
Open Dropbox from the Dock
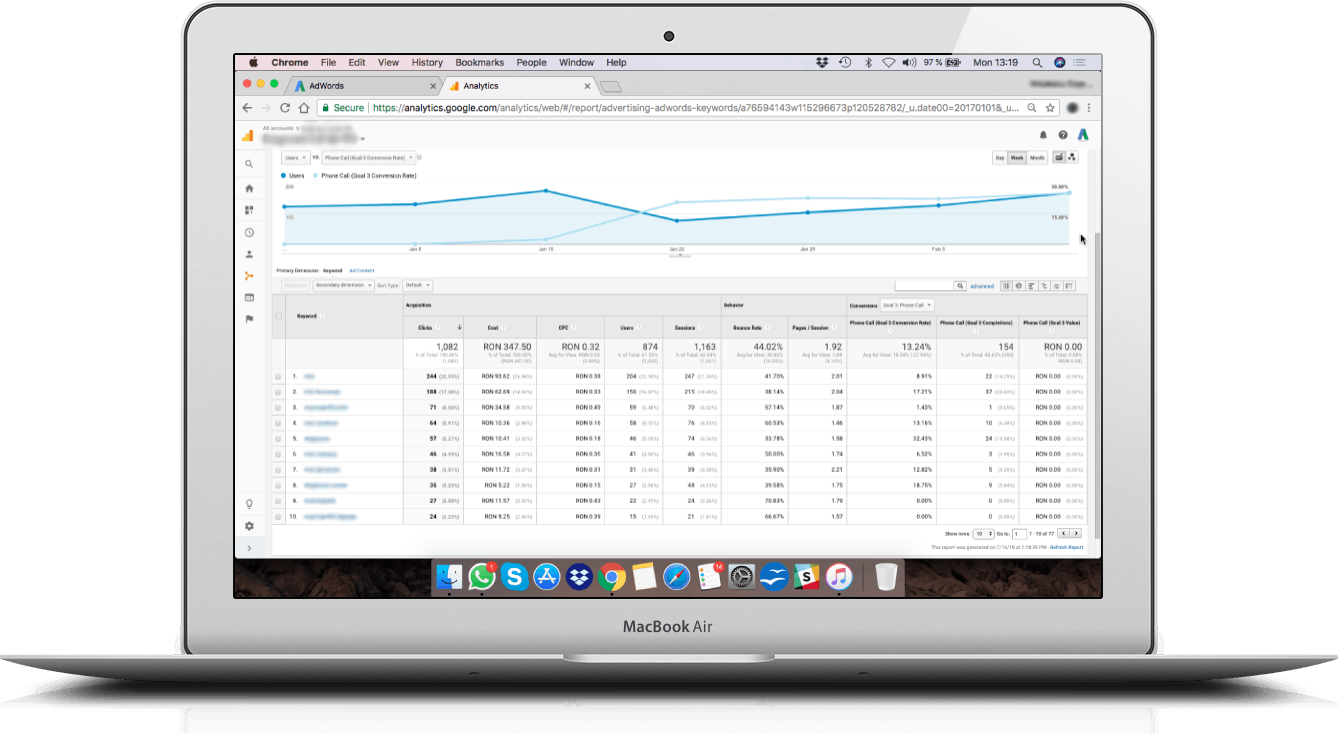579,576
